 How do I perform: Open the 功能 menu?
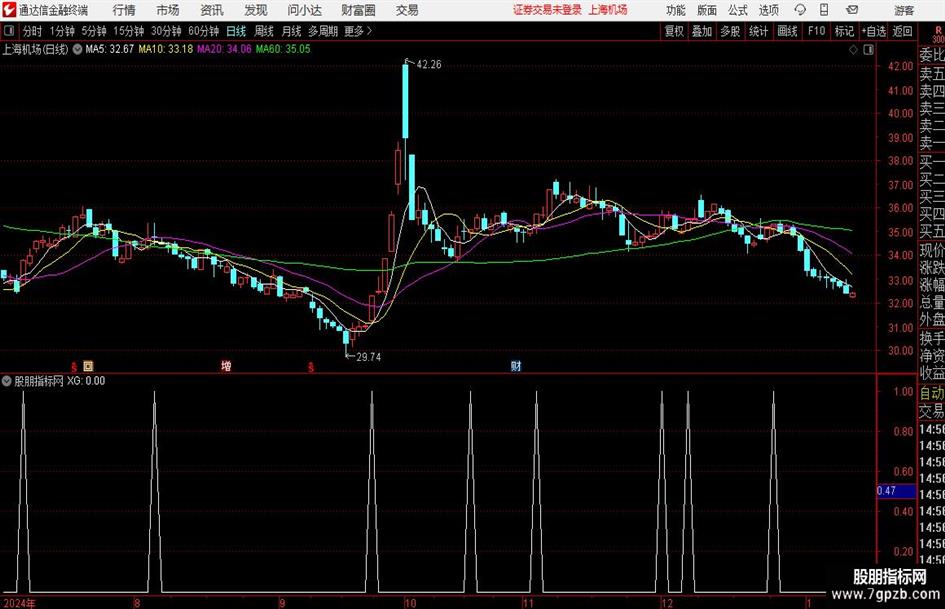pyautogui.click(x=676, y=10)
